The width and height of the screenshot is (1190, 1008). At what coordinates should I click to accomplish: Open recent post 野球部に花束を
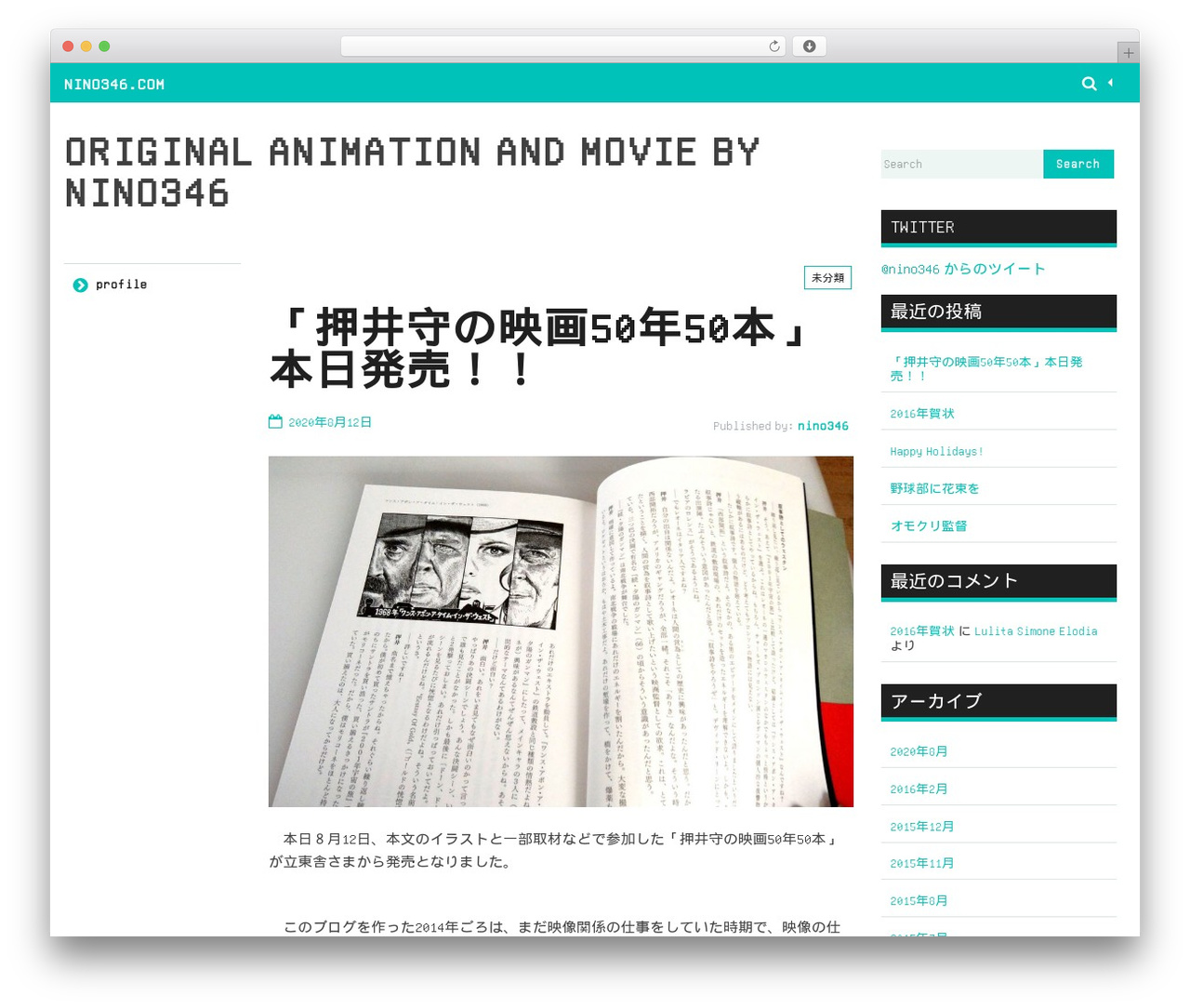pos(934,488)
